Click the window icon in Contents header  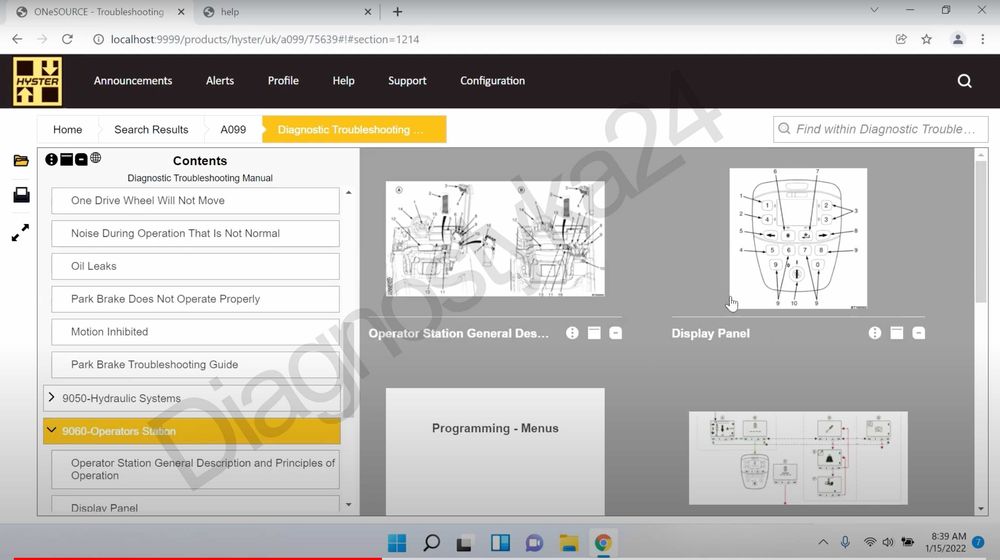(66, 159)
